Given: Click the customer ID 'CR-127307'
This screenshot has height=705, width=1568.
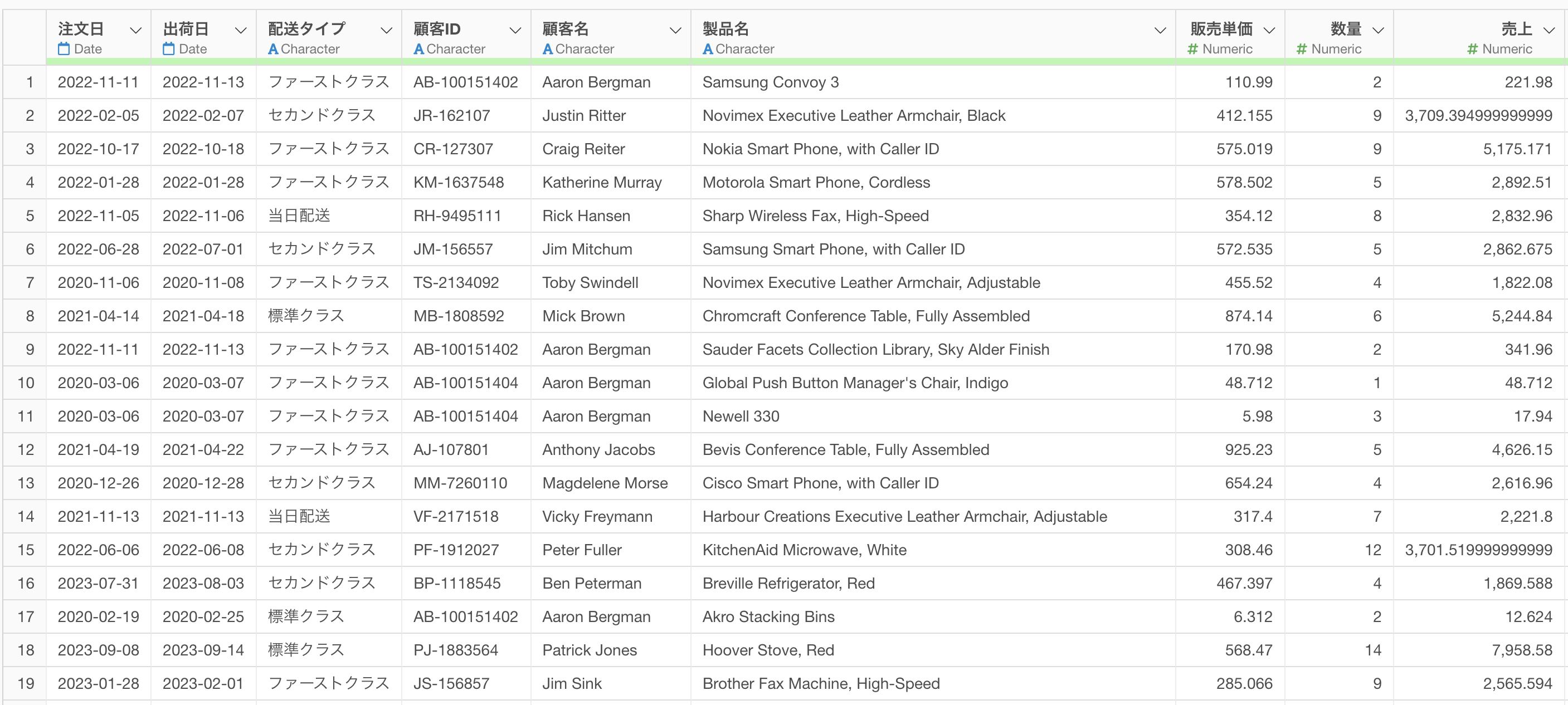Looking at the screenshot, I should pos(453,149).
